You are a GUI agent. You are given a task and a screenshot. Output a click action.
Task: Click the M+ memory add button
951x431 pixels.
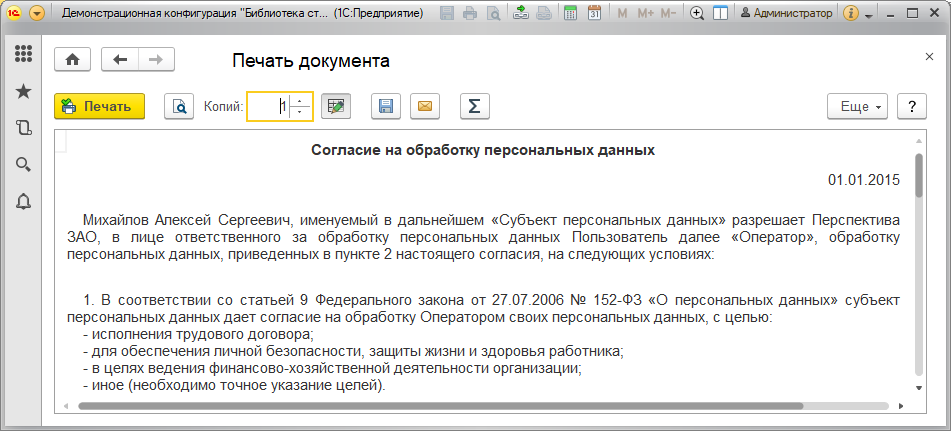click(x=646, y=13)
